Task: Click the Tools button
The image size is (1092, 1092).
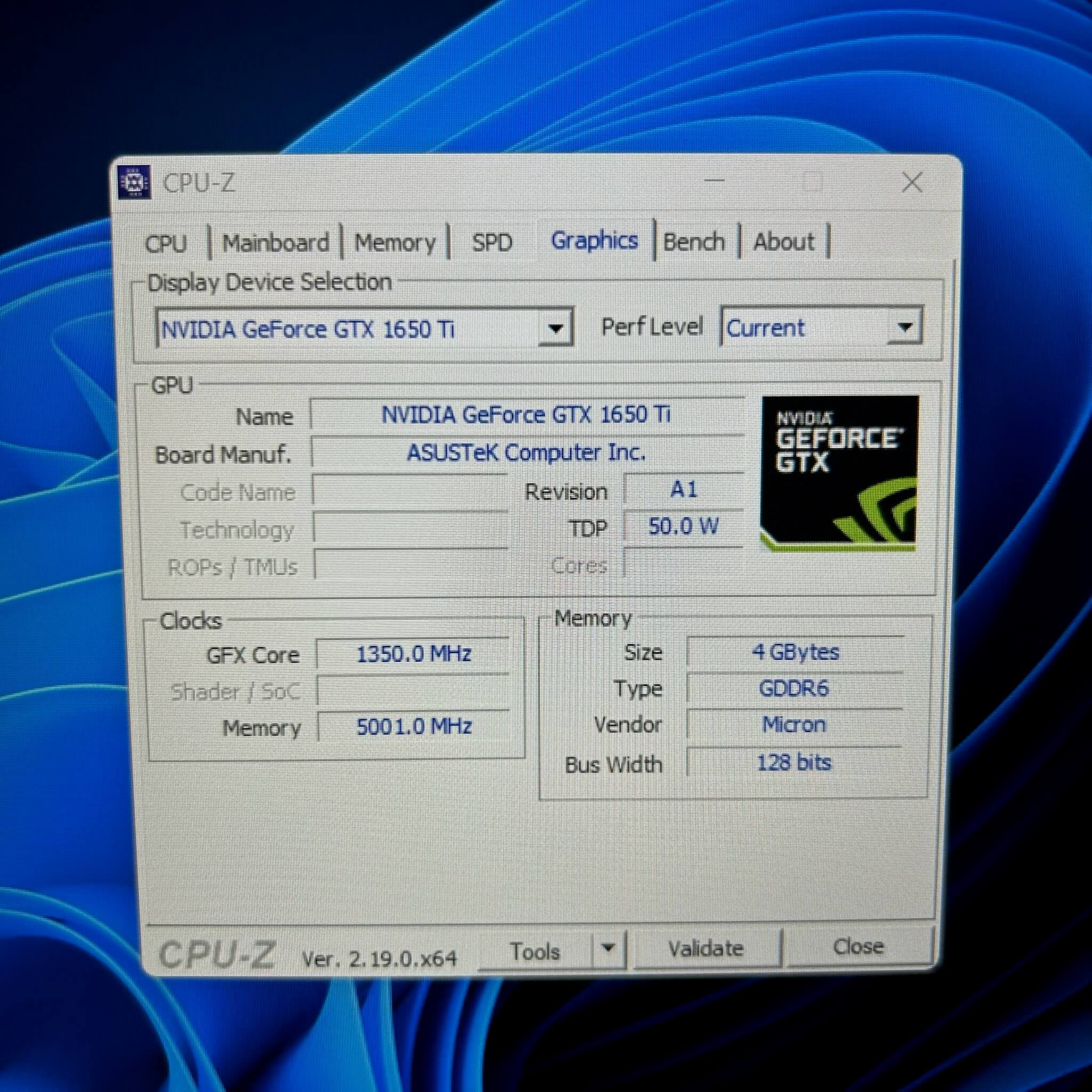Action: 535,951
